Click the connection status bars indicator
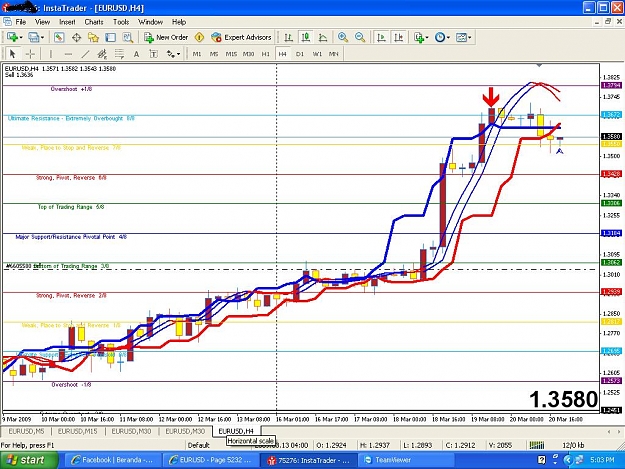The height and width of the screenshot is (469, 625). coord(537,445)
